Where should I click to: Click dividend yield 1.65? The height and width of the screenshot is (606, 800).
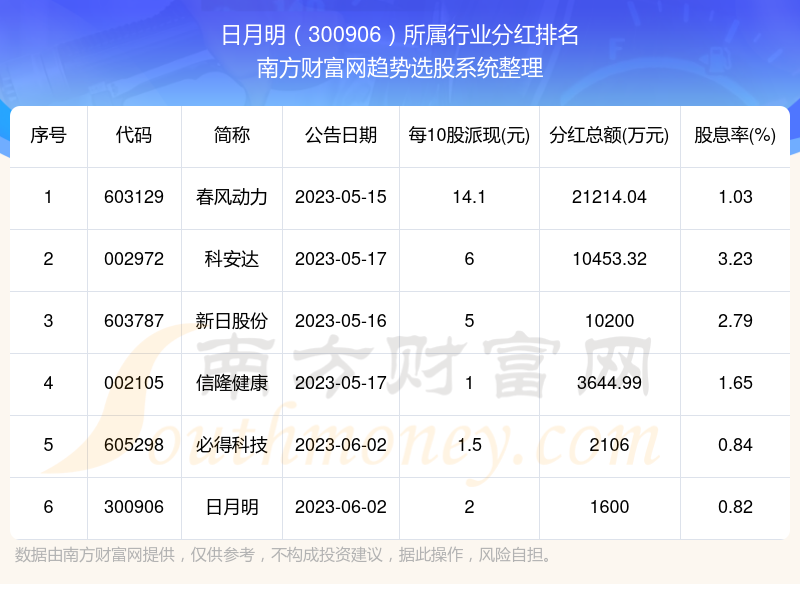point(735,383)
